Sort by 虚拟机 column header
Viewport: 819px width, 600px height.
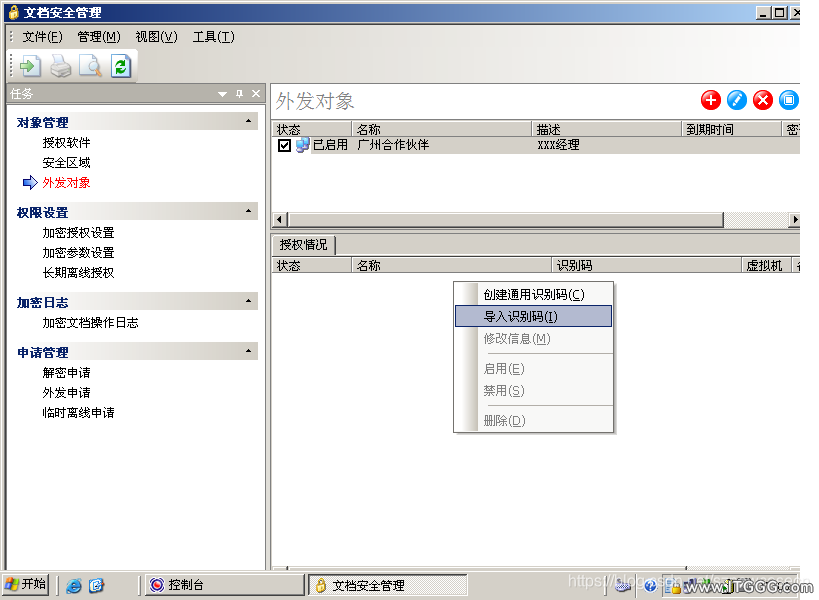click(767, 265)
